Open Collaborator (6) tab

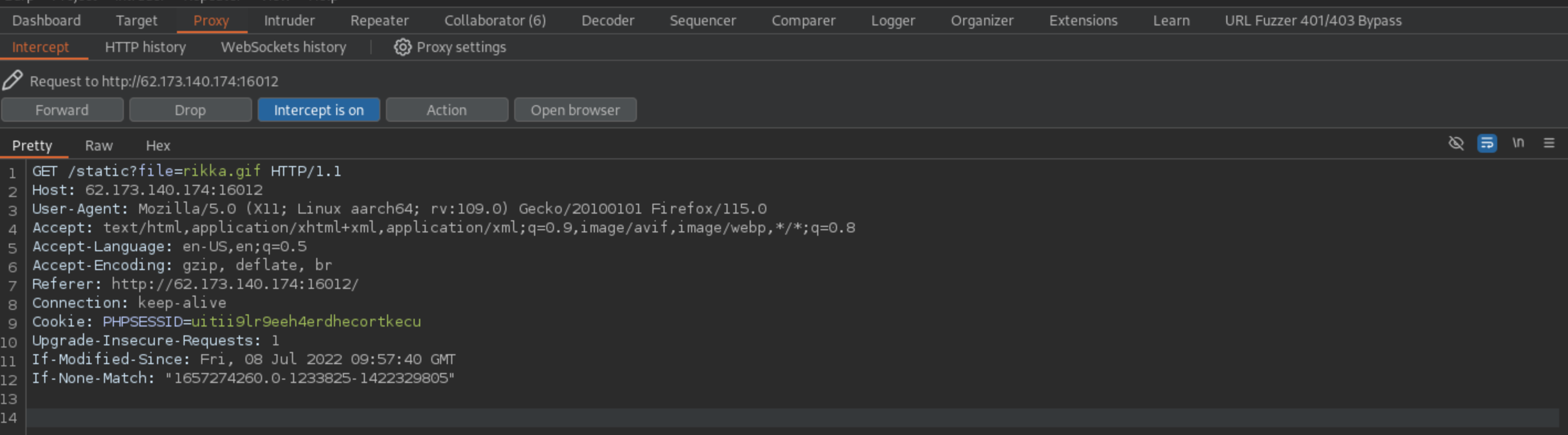(x=494, y=20)
